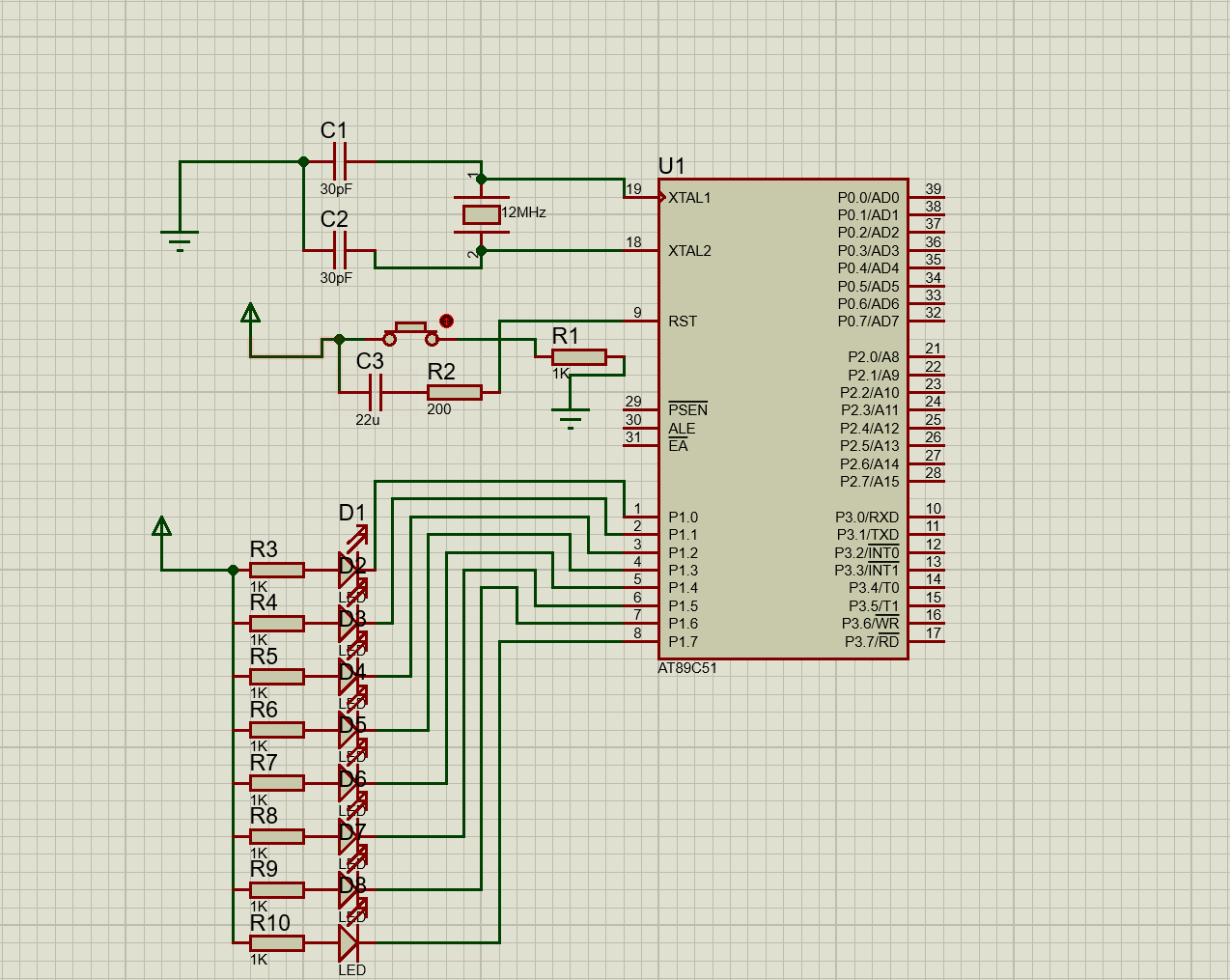1230x980 pixels.
Task: Click the P3.0/RXD pin label
Action: pyautogui.click(x=867, y=518)
